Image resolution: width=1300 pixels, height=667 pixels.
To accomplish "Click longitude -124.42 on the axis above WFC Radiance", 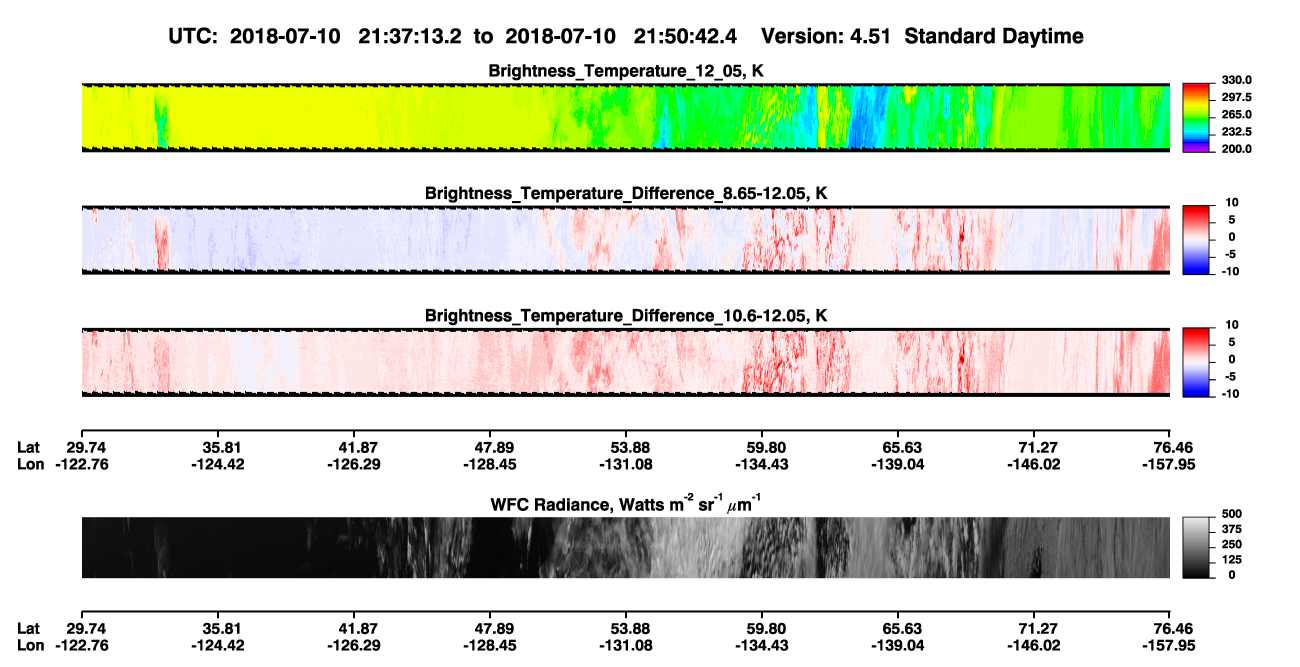I will (x=217, y=464).
